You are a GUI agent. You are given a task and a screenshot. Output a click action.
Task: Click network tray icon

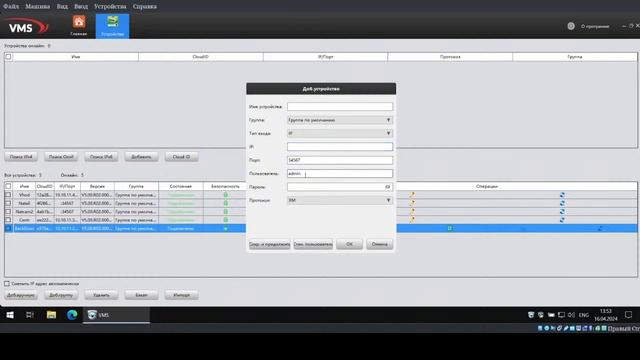(x=561, y=315)
